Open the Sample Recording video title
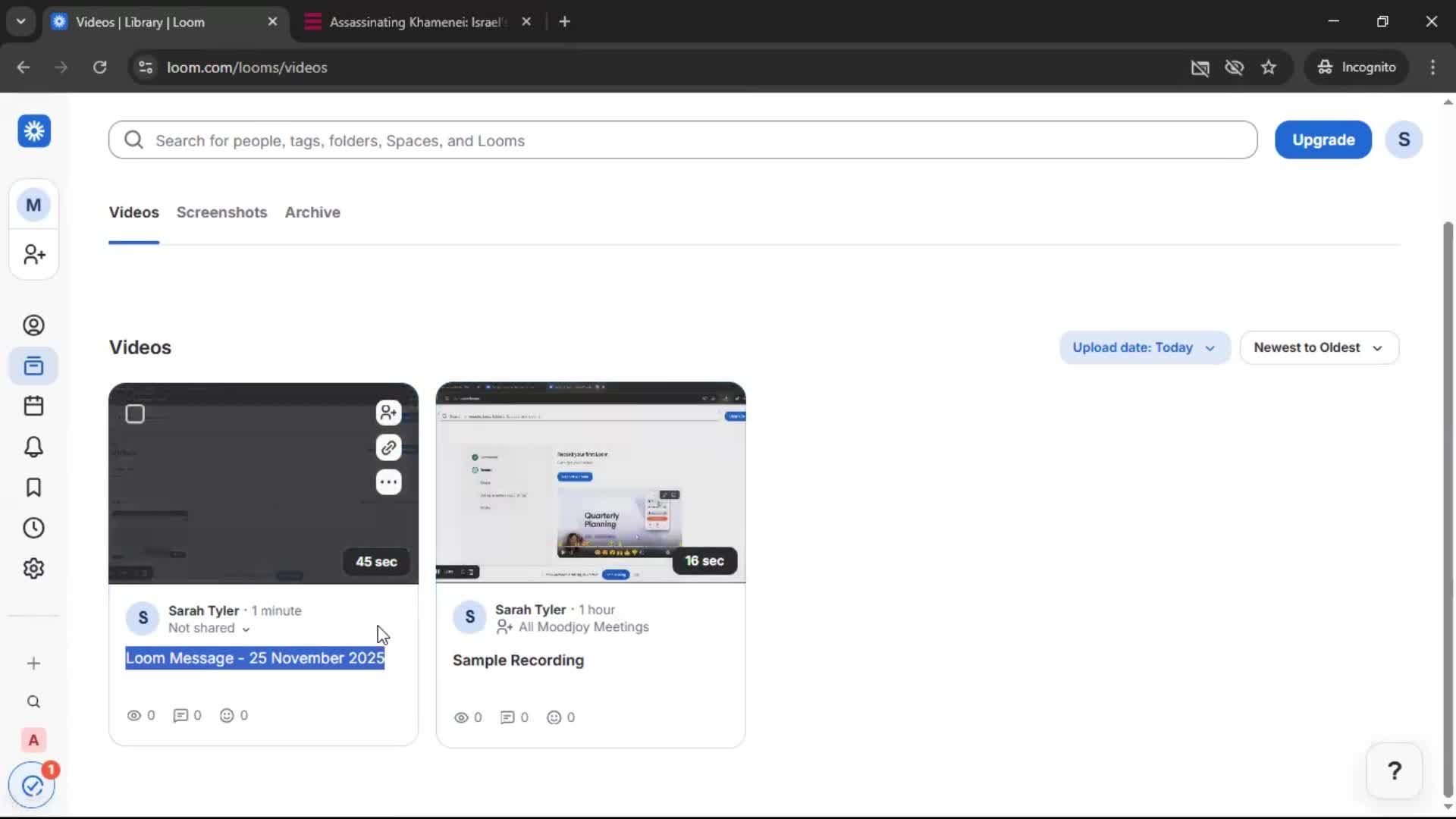This screenshot has width=1456, height=819. pyautogui.click(x=519, y=661)
